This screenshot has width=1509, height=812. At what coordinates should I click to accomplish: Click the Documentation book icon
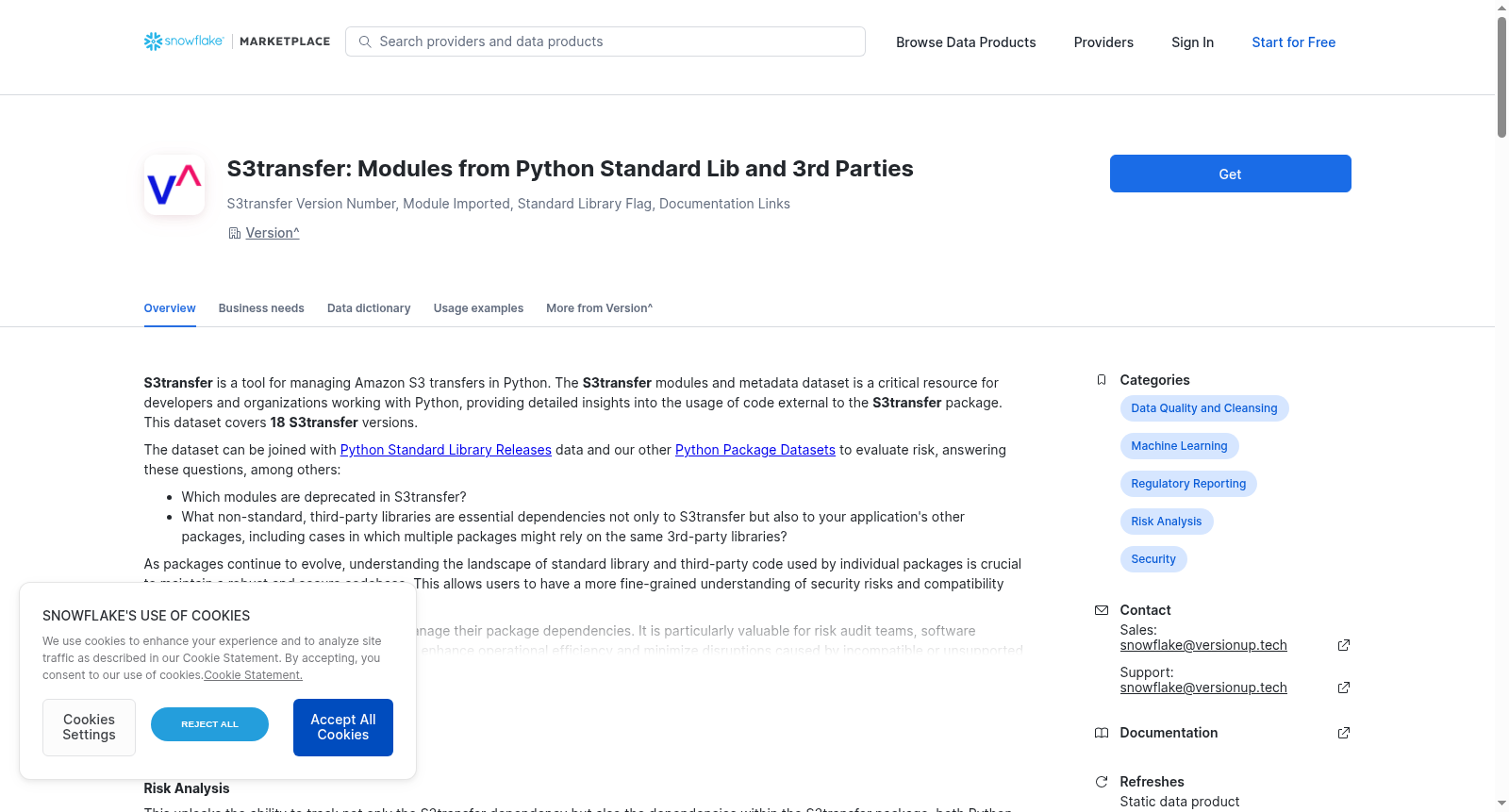[1102, 733]
